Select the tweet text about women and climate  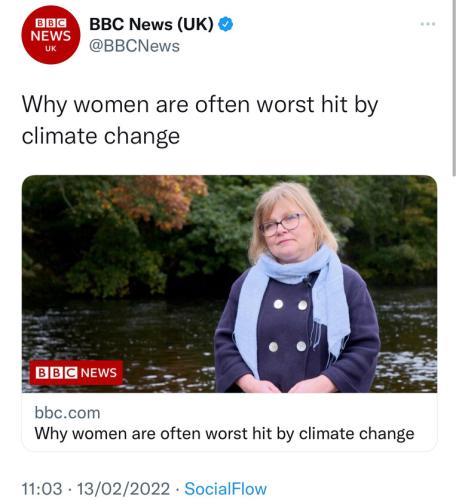pos(200,120)
